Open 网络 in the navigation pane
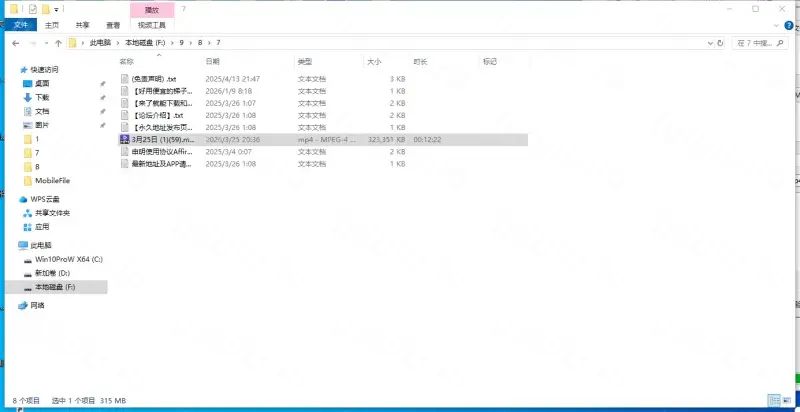The width and height of the screenshot is (800, 412). click(x=37, y=305)
